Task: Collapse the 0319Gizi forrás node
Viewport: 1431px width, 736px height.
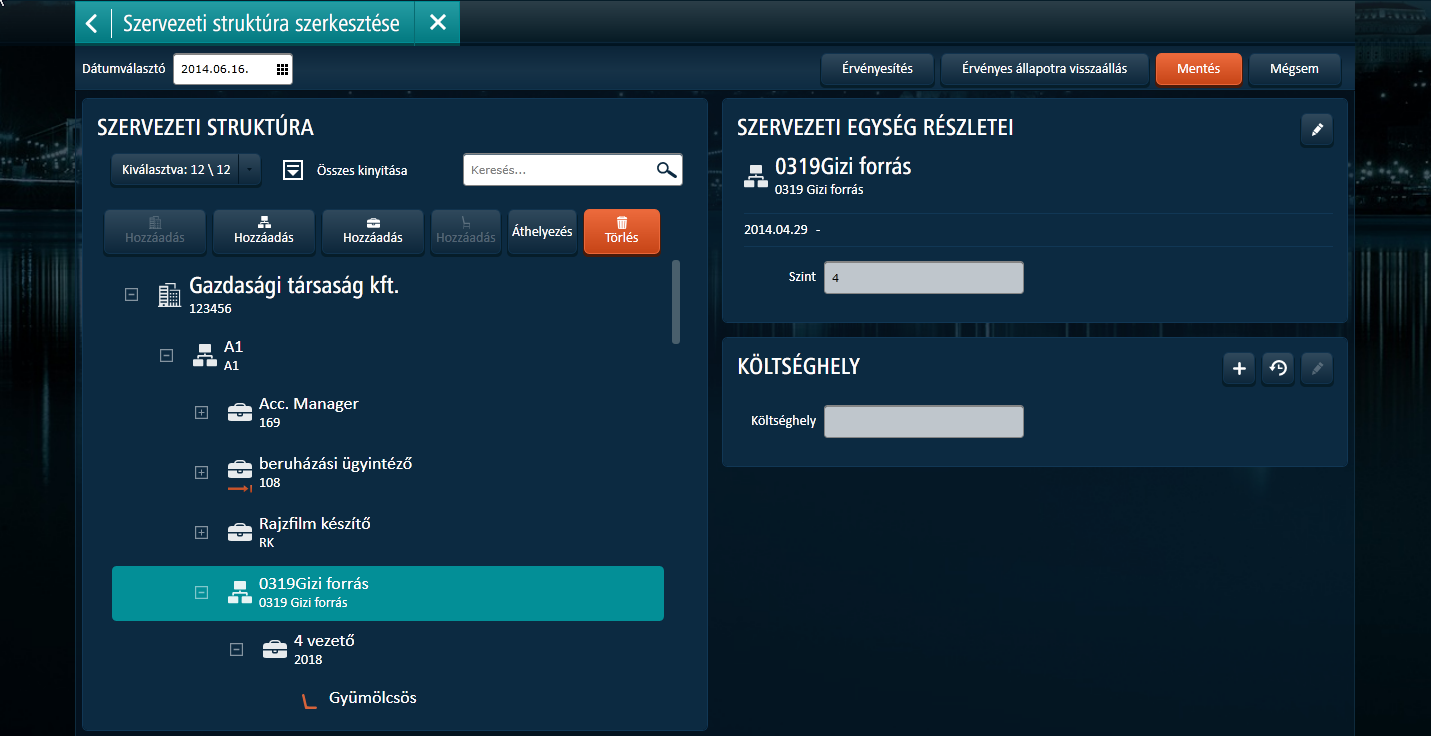Action: pos(201,592)
